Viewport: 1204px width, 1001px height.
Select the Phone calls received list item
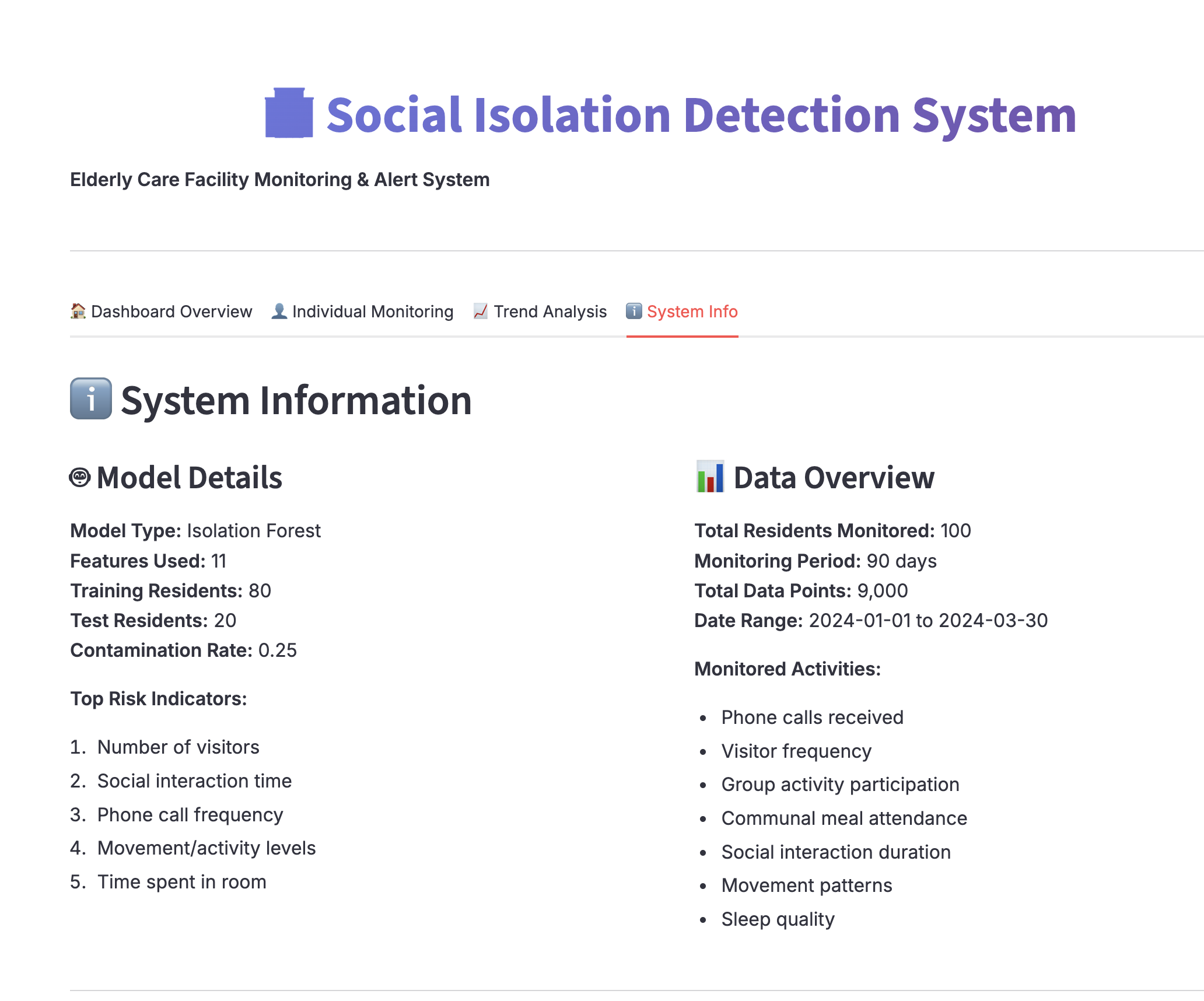pos(812,717)
